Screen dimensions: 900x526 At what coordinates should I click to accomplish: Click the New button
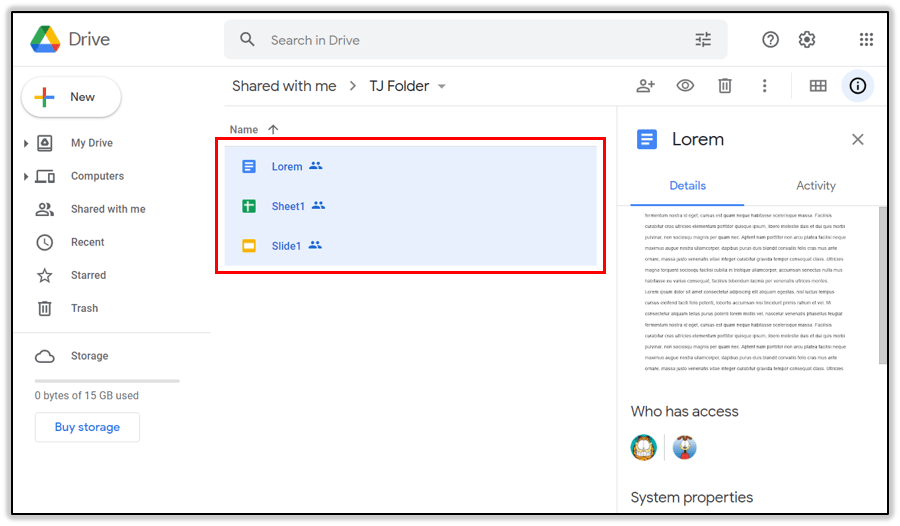(x=71, y=97)
